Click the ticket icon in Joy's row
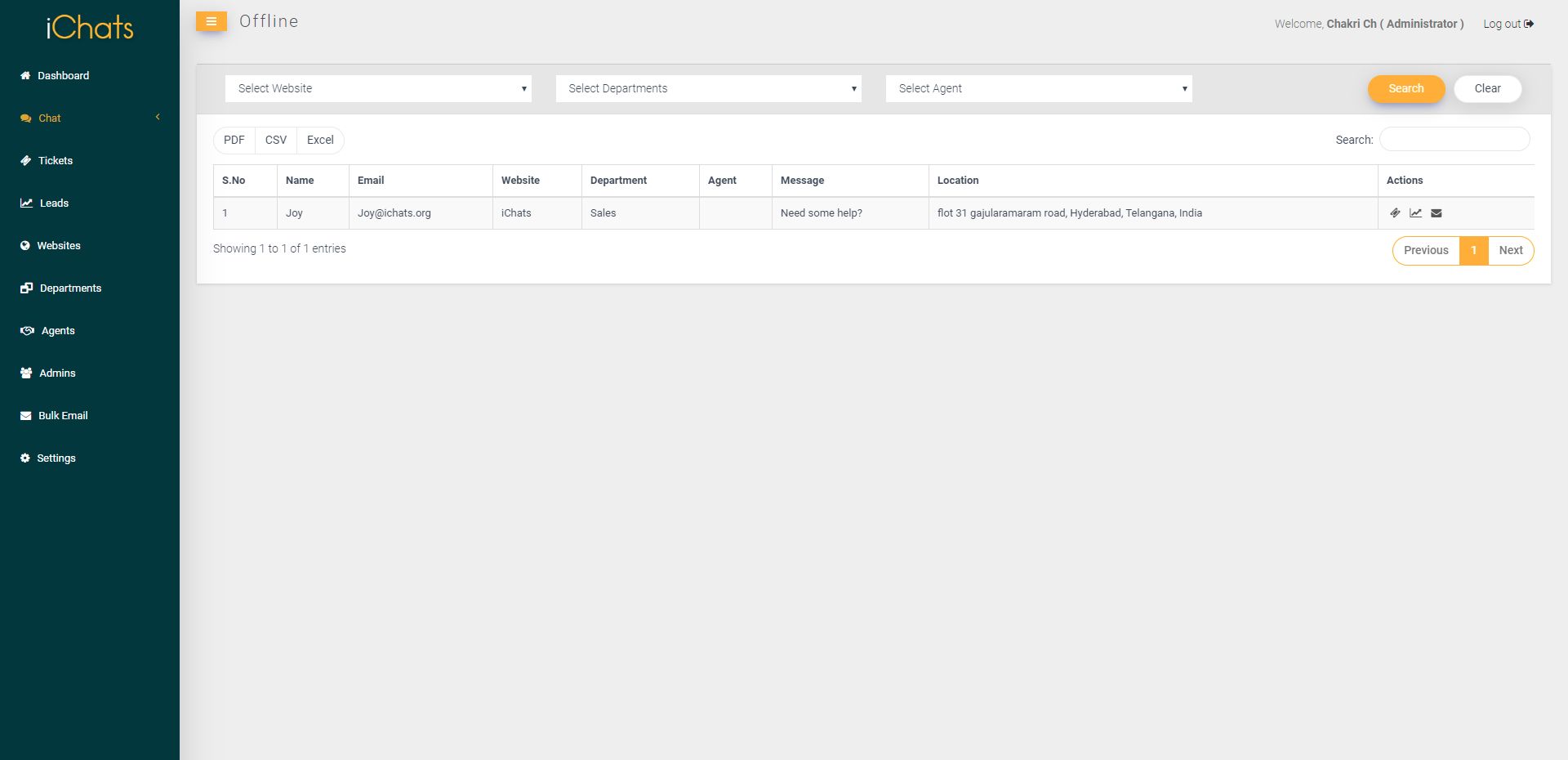1568x760 pixels. 1395,213
